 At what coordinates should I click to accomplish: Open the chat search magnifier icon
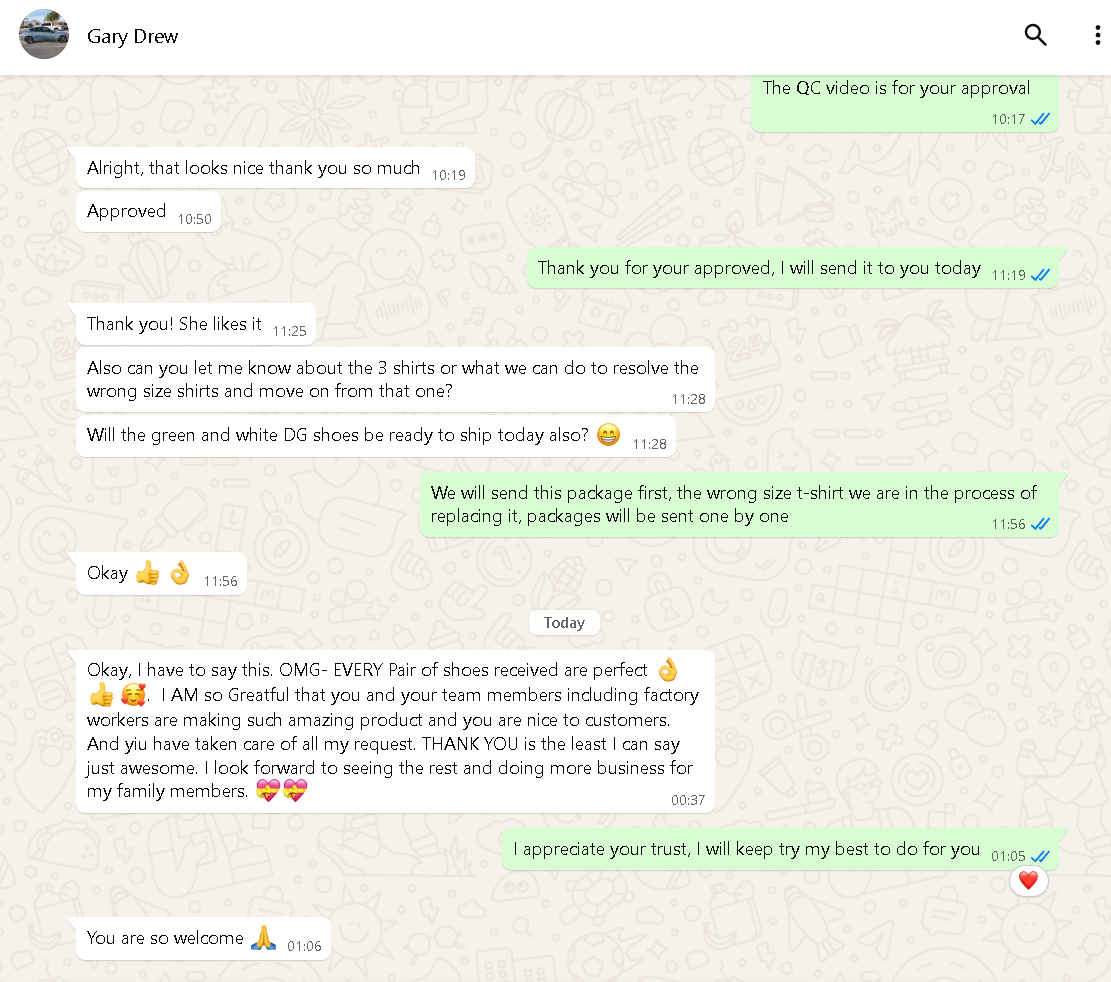pos(1035,36)
